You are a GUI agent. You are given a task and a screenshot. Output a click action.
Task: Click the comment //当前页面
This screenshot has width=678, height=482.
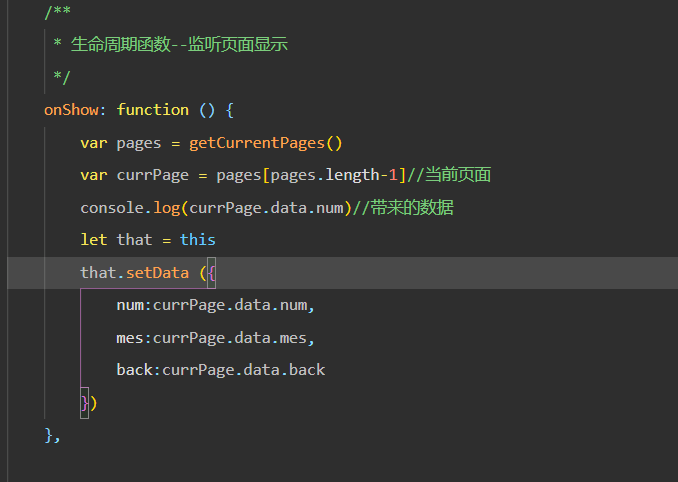449,175
